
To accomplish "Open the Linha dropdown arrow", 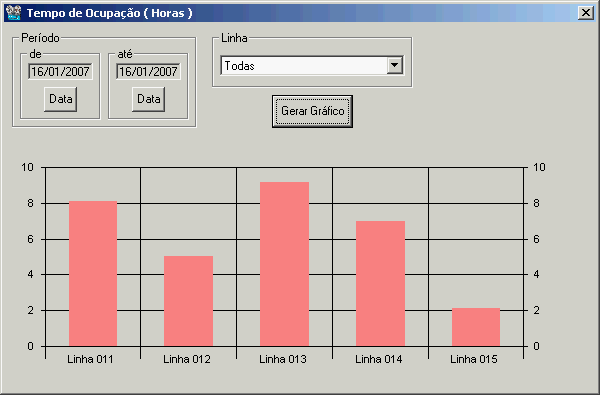I will (x=395, y=65).
